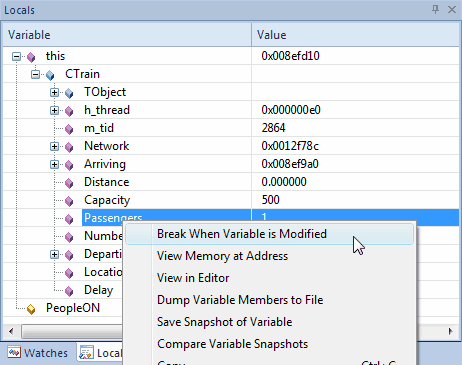Image resolution: width=462 pixels, height=365 pixels.
Task: Click the Locals tab icon
Action: [86, 353]
